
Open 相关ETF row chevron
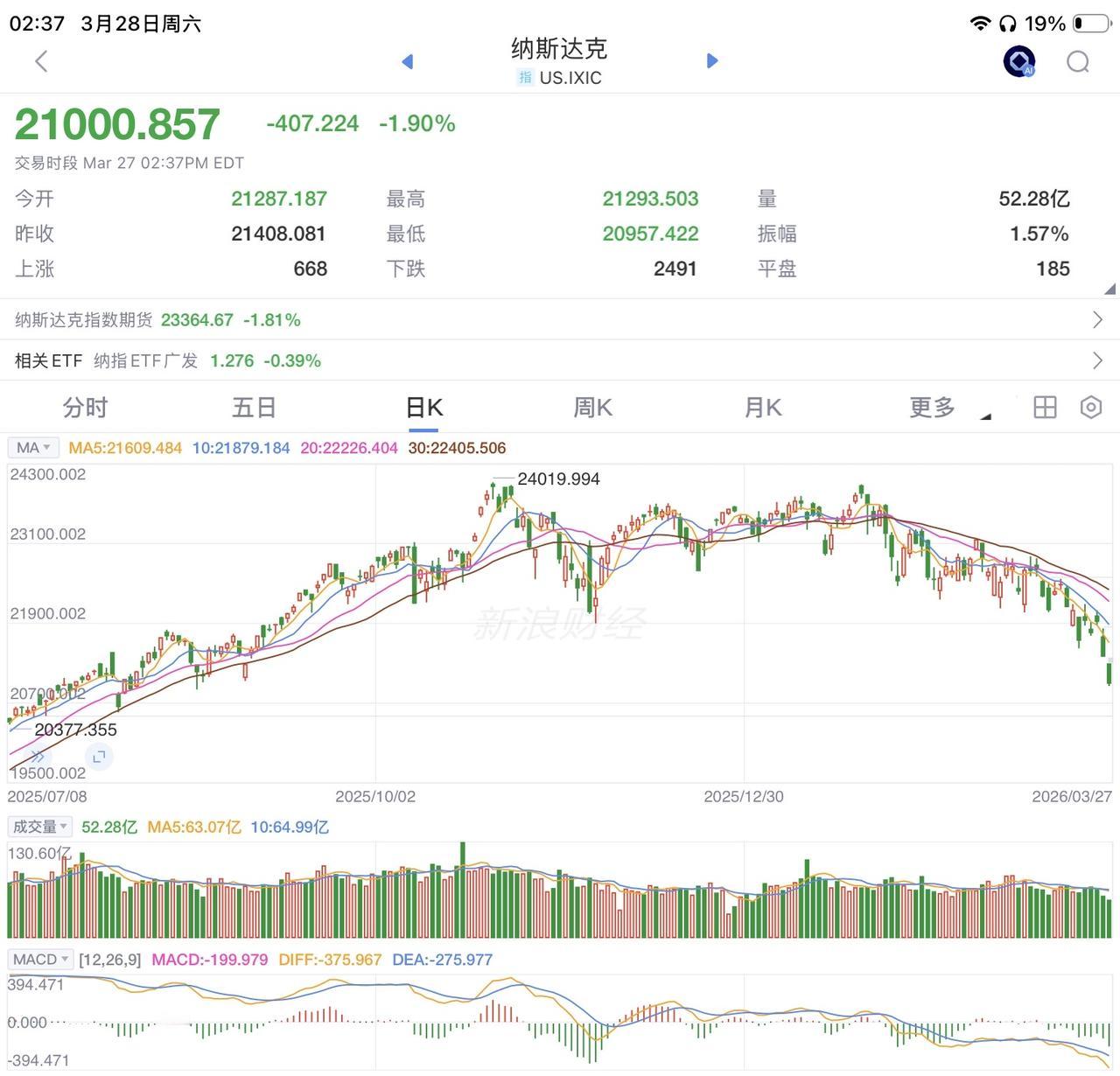(x=1098, y=360)
